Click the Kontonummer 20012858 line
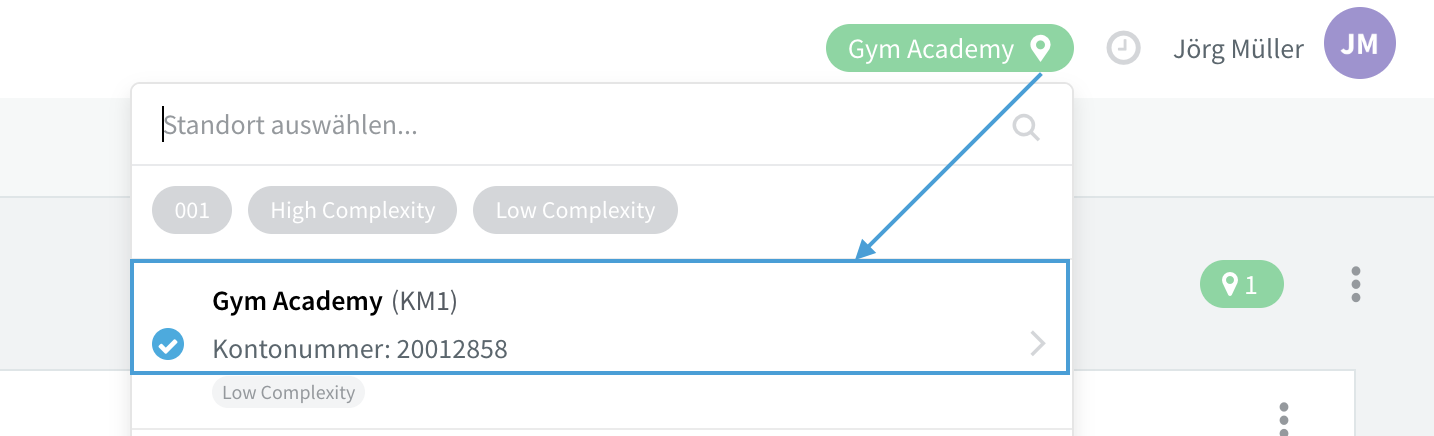The width and height of the screenshot is (1434, 436). [x=360, y=349]
